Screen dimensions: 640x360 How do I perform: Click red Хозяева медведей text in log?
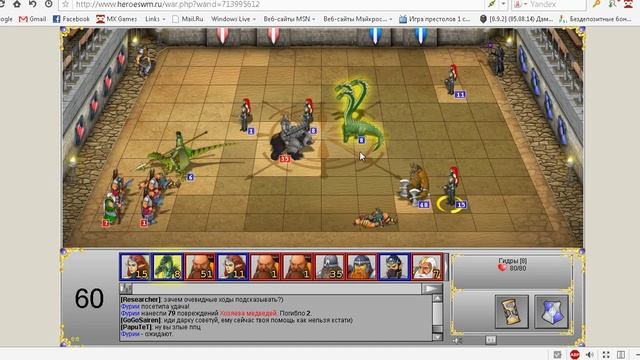(x=248, y=313)
